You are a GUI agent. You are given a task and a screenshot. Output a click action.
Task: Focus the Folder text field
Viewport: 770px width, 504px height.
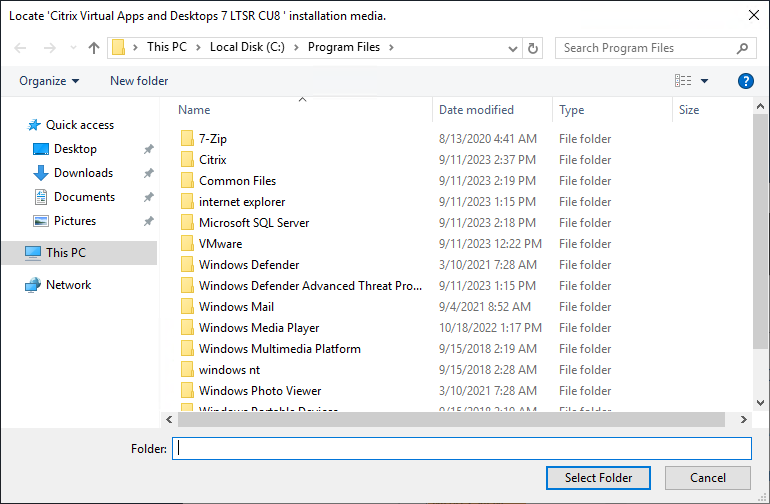462,448
